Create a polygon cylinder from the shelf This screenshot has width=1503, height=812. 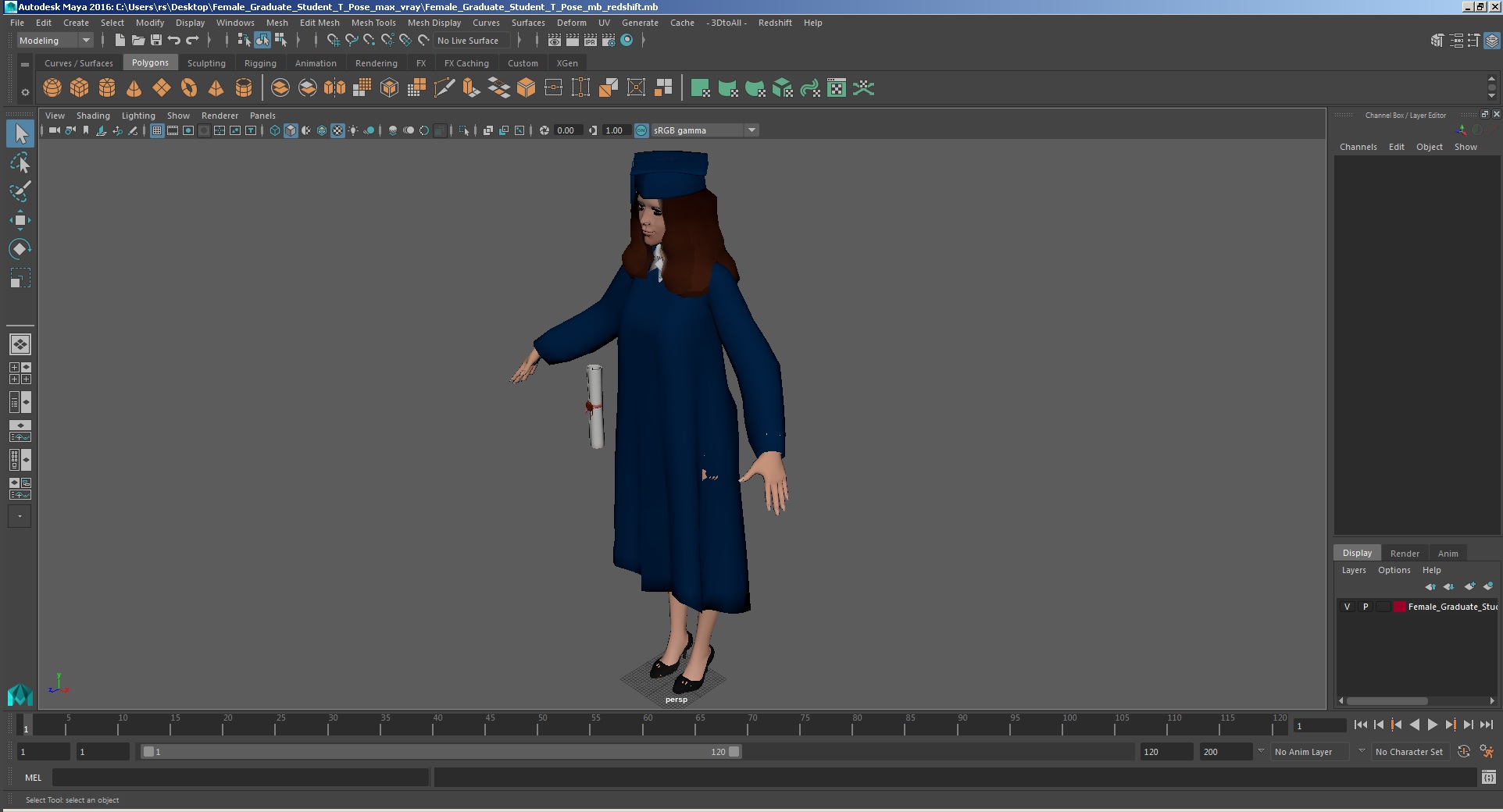(x=107, y=88)
